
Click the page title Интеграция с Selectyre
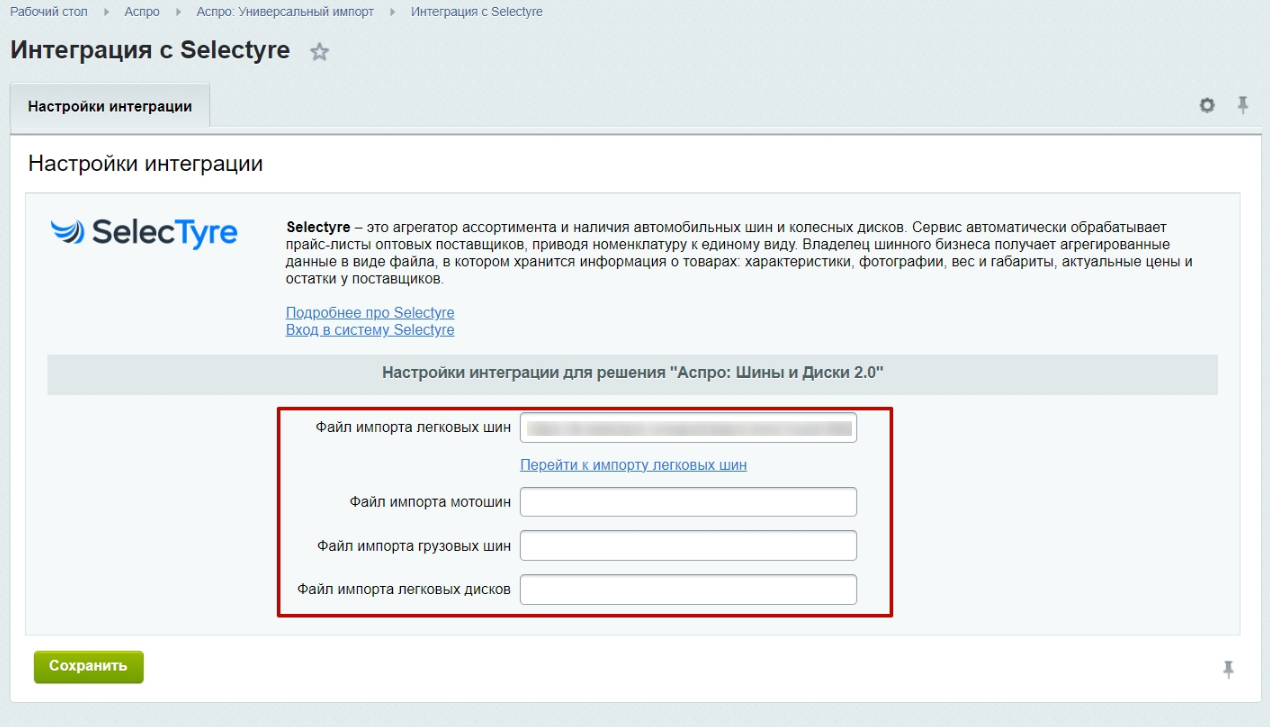(x=150, y=50)
